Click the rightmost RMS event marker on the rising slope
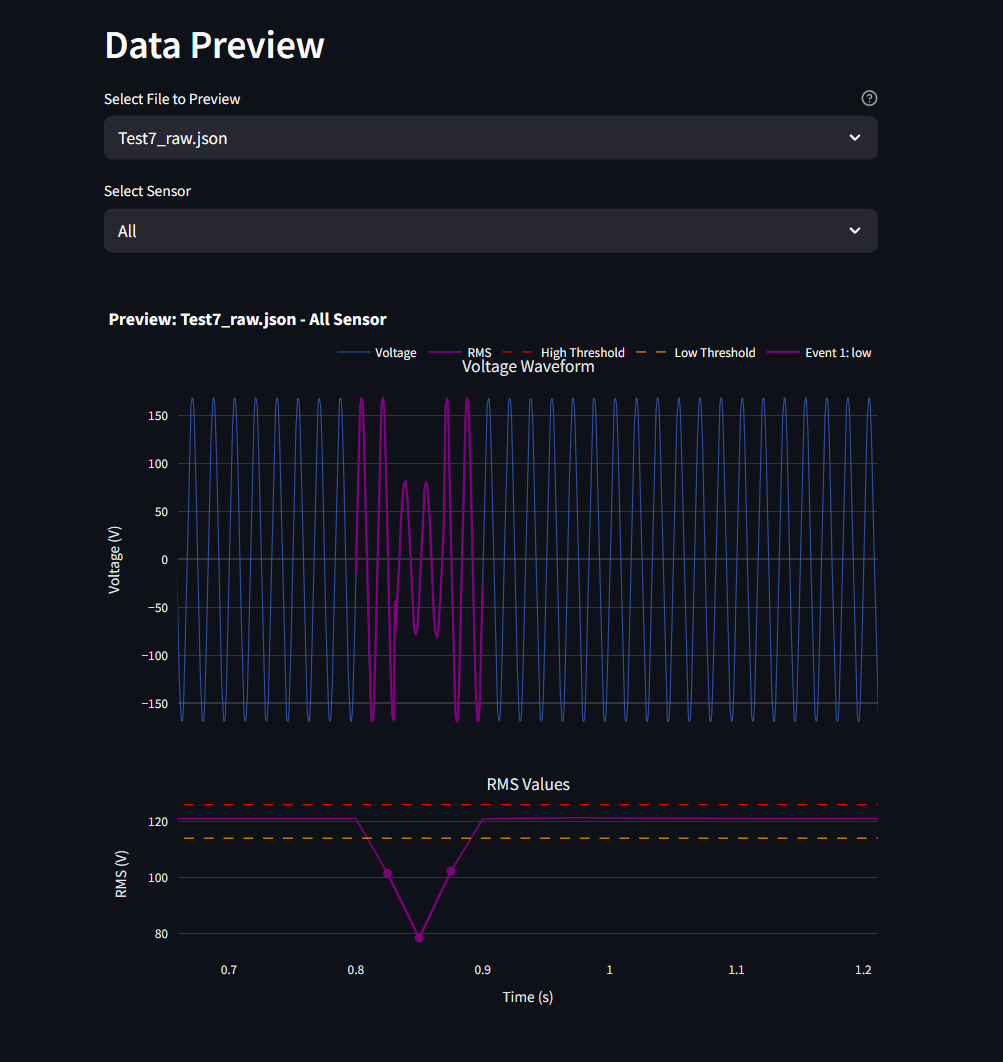 pos(451,871)
